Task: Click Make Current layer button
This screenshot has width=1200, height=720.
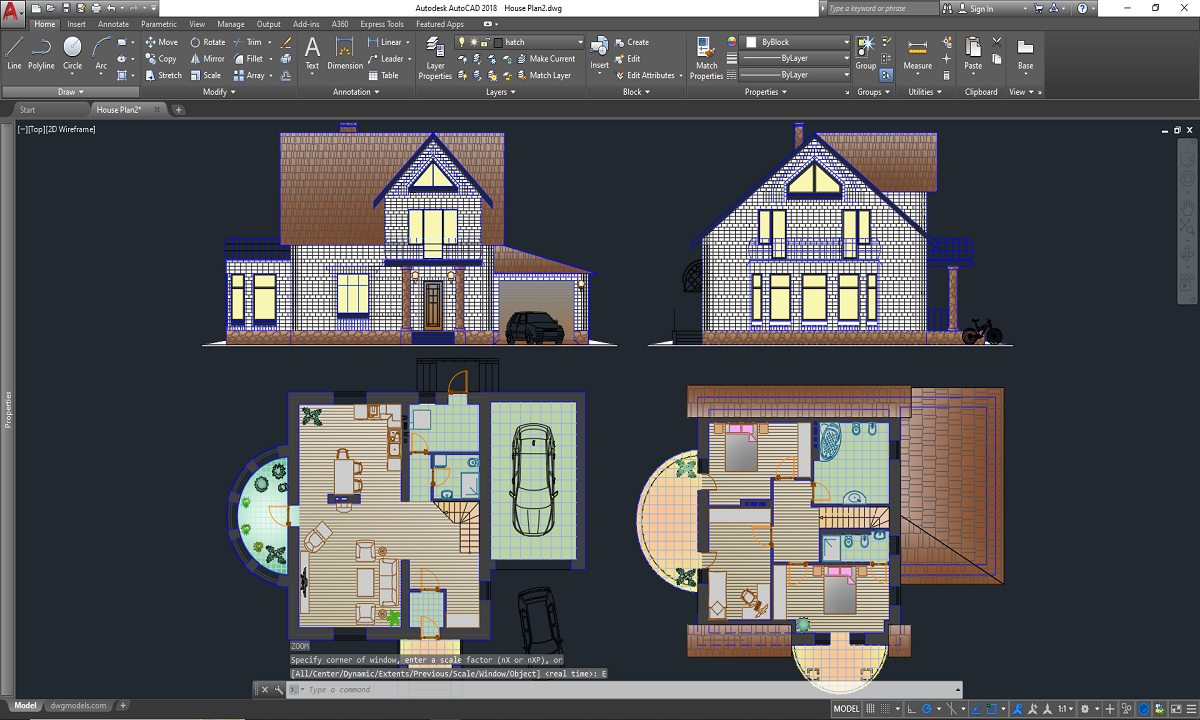Action: (551, 59)
